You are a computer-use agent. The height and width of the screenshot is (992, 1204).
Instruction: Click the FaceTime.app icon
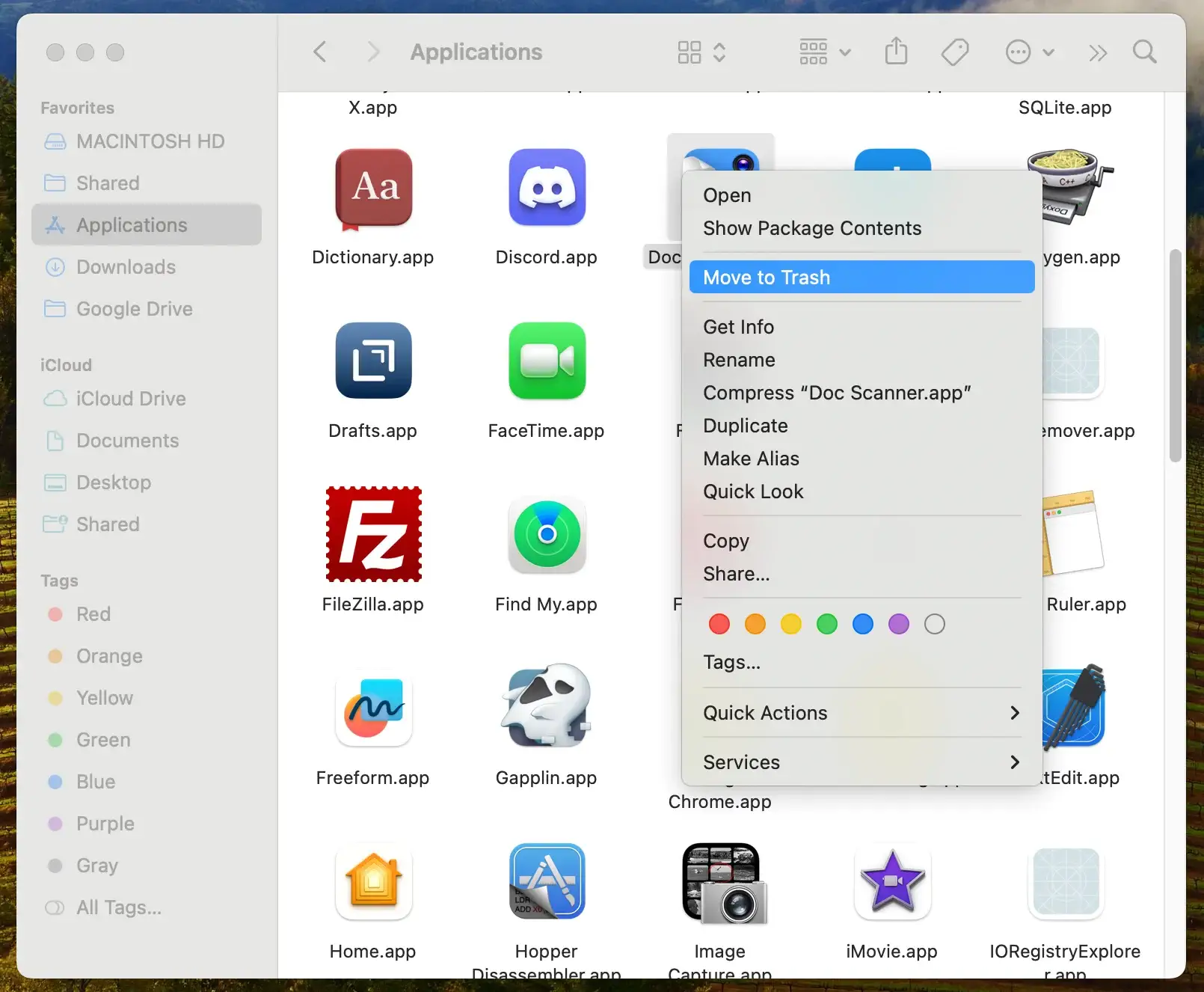tap(547, 361)
